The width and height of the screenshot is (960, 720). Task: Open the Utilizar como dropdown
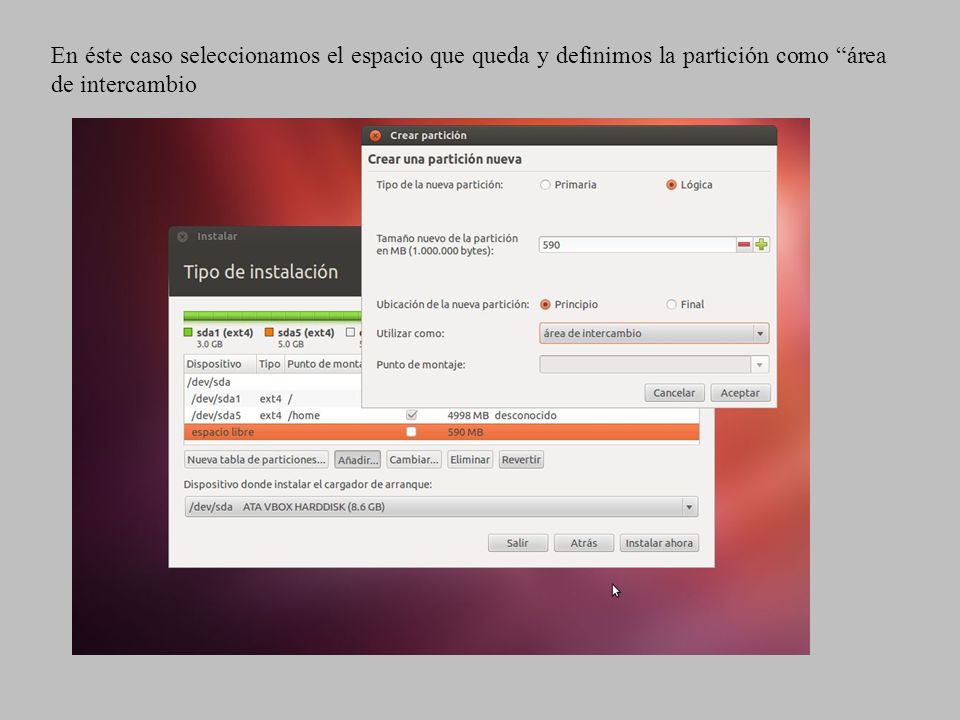pos(654,333)
